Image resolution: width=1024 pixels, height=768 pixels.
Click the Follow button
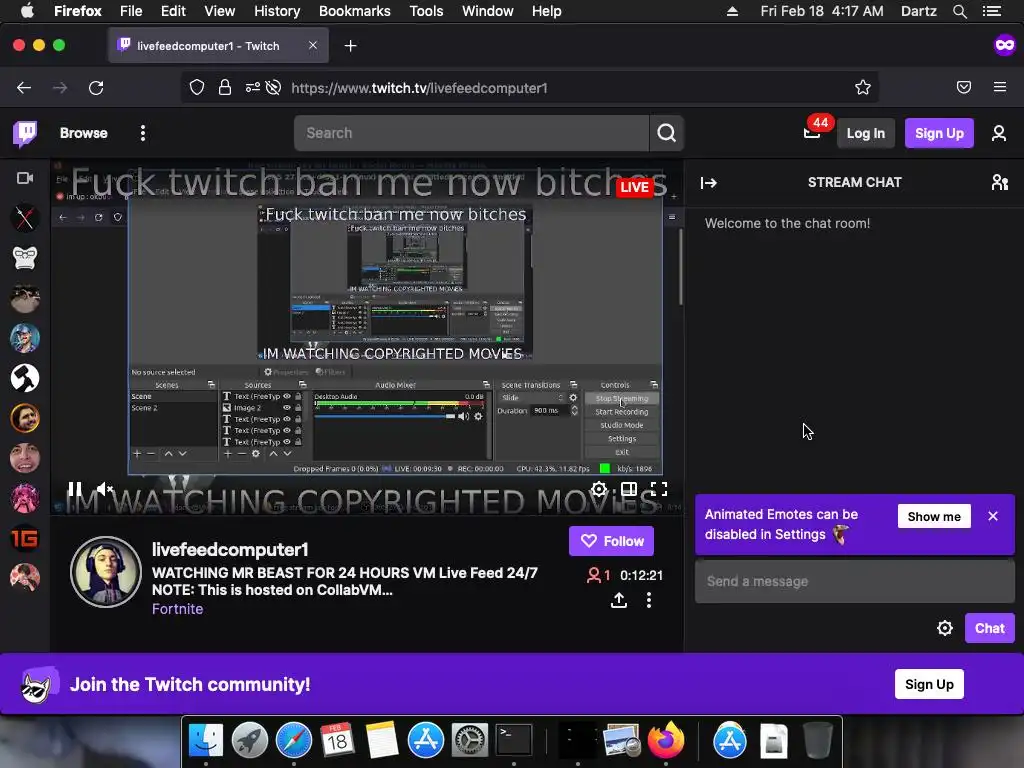coord(611,541)
